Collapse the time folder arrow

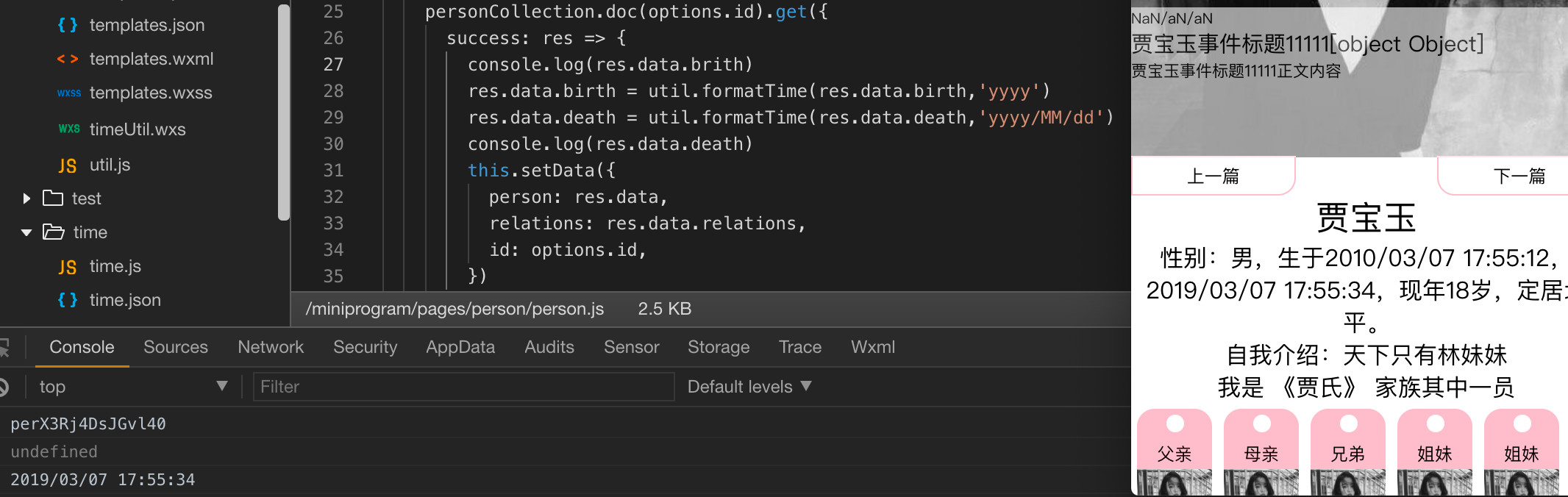[26, 232]
